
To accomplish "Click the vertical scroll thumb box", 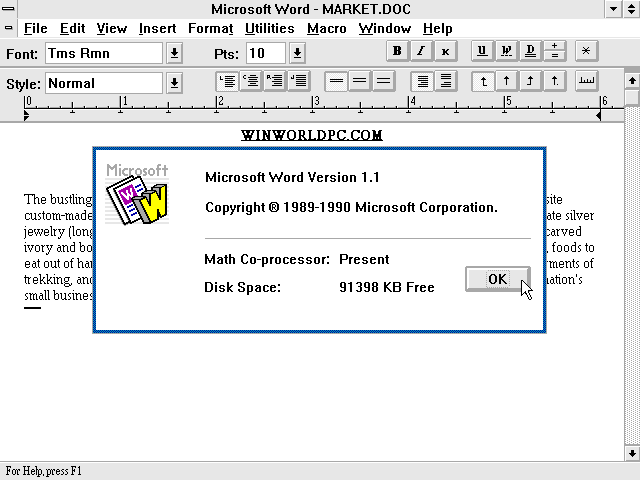I will pyautogui.click(x=632, y=97).
